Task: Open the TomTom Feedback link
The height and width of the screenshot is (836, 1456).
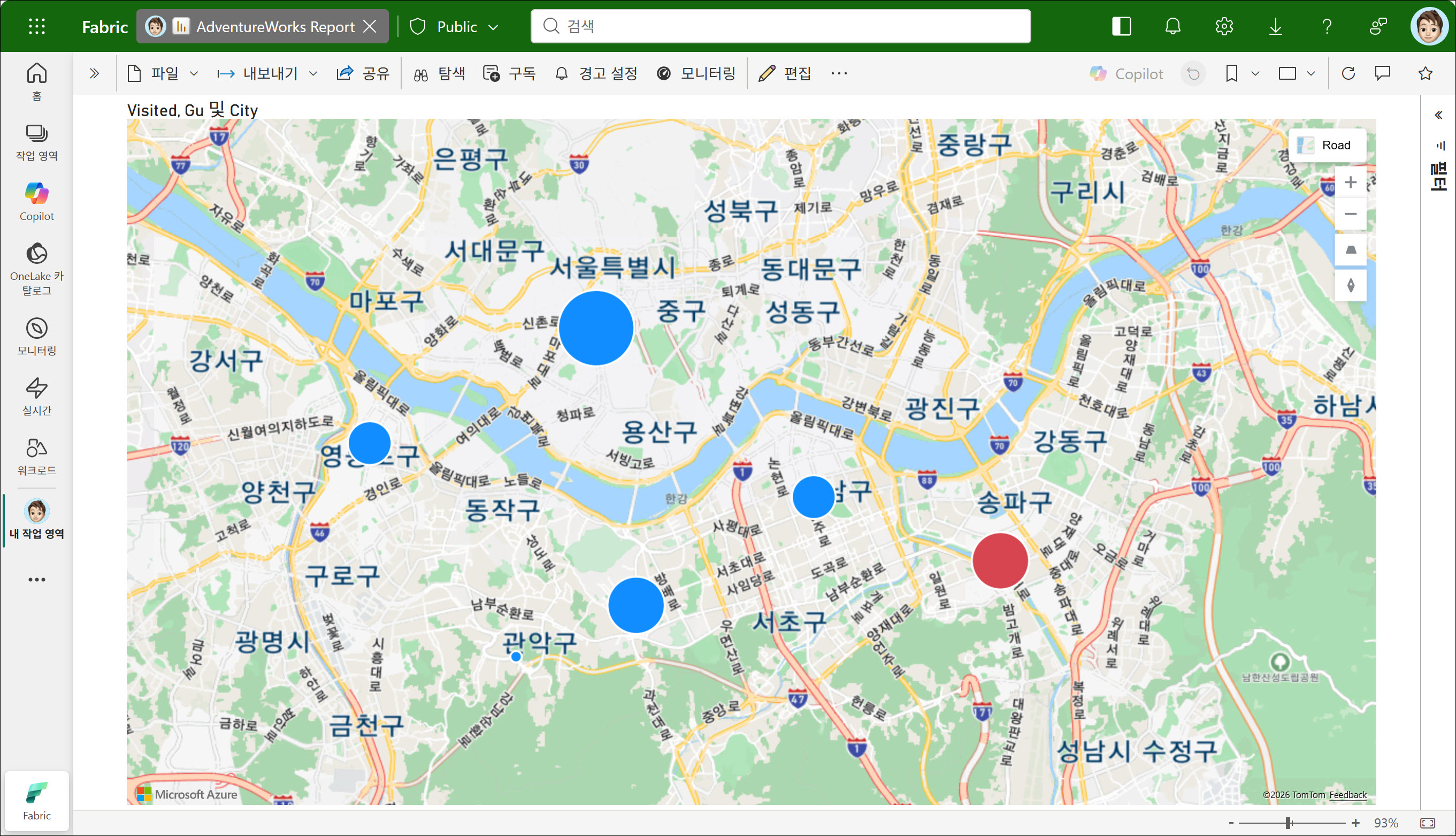Action: pyautogui.click(x=1347, y=795)
